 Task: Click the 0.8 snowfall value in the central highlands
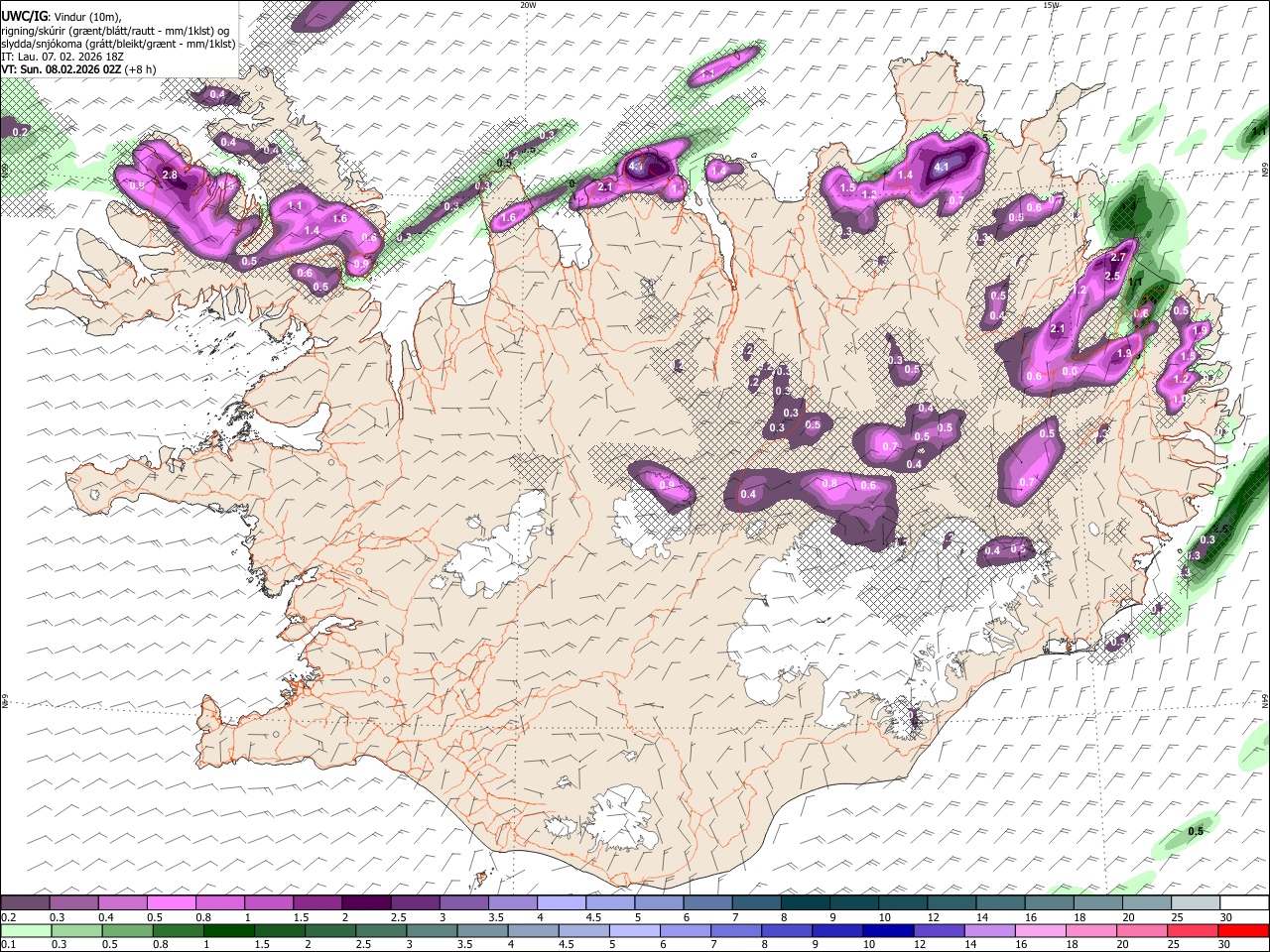(830, 483)
